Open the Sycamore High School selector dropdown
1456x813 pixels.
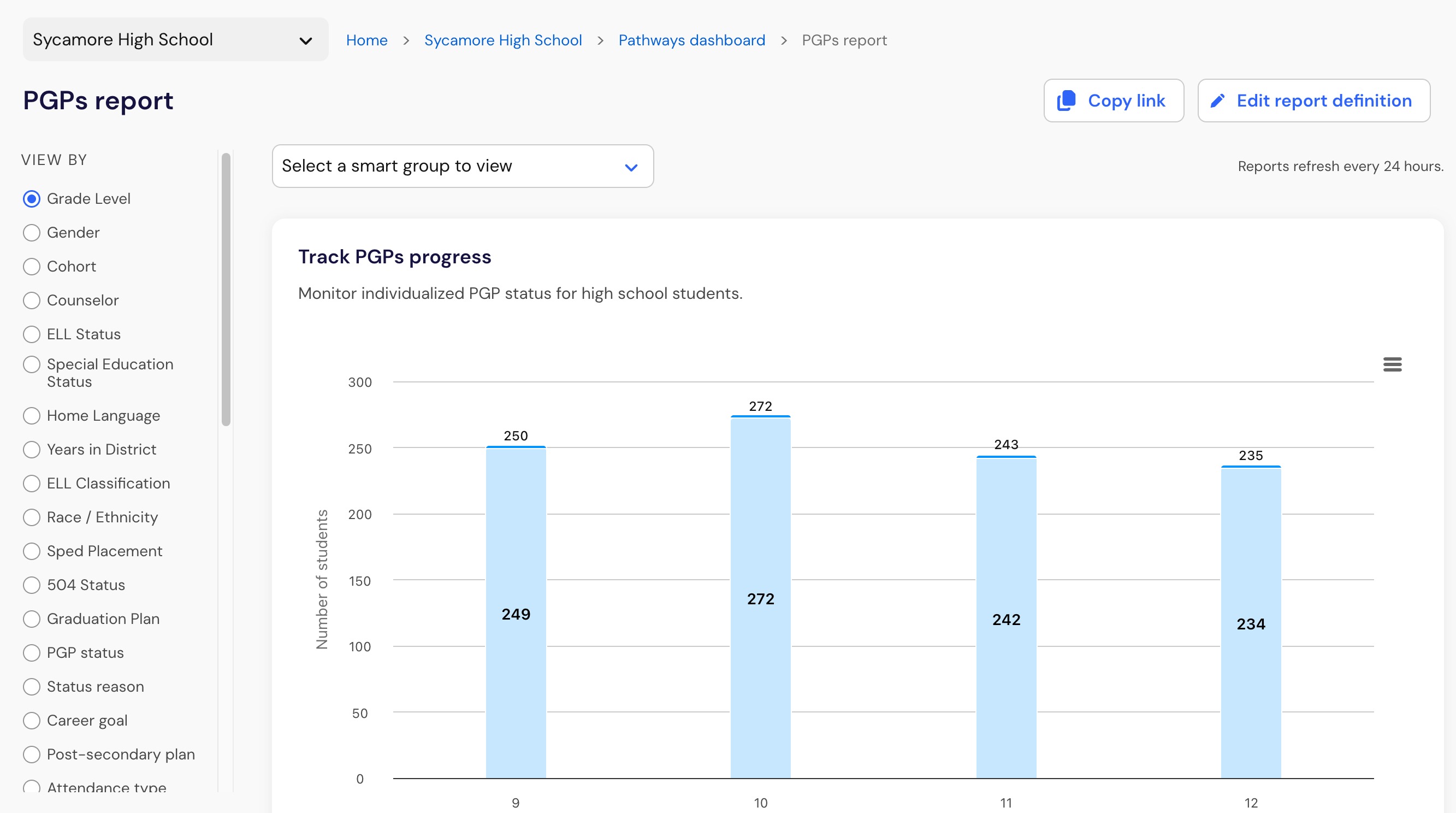(x=175, y=39)
